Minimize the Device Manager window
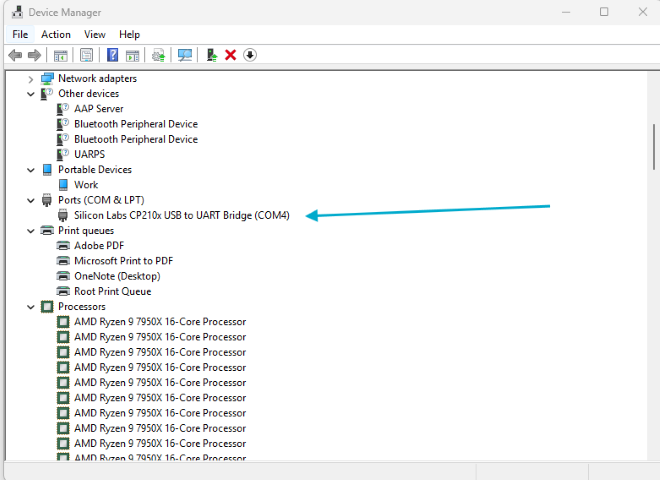Screen dimensions: 660x480 point(566,12)
